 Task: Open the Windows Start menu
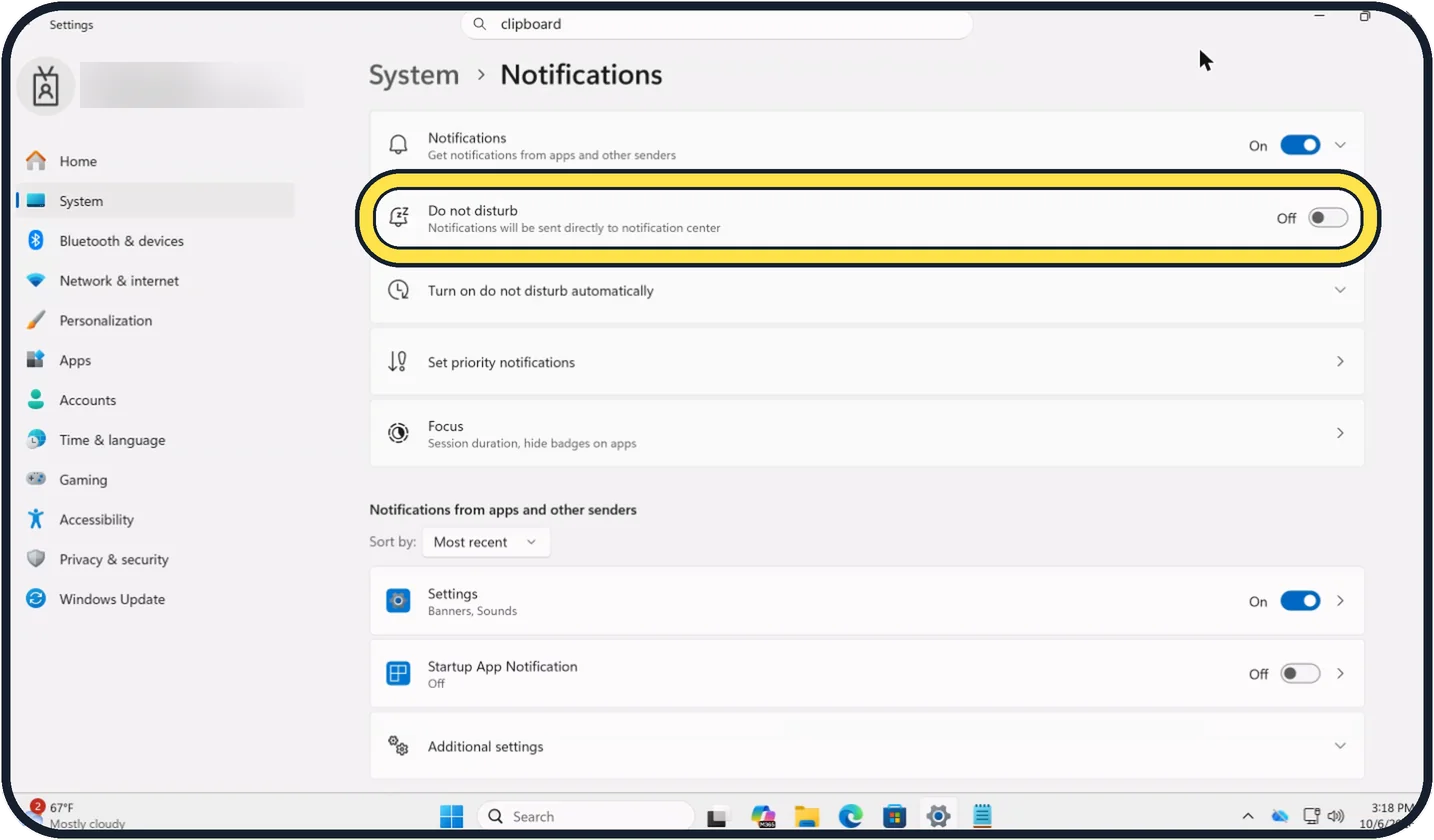pos(451,816)
